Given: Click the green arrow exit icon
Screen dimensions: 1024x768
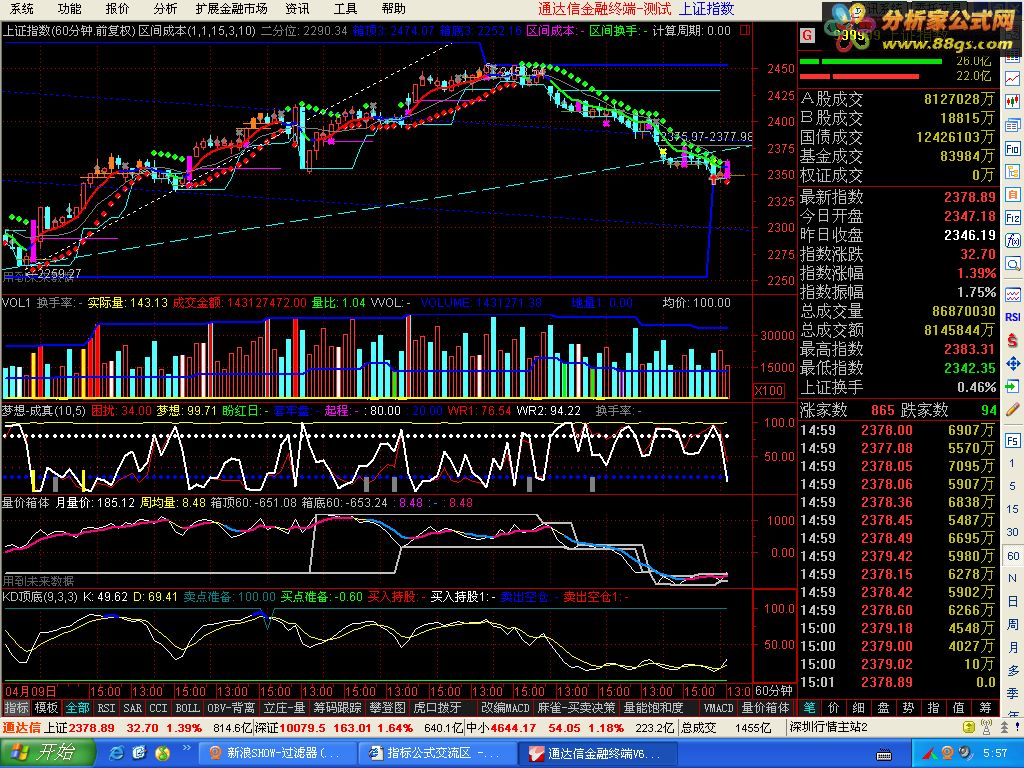Looking at the screenshot, I should pos(1013,386).
